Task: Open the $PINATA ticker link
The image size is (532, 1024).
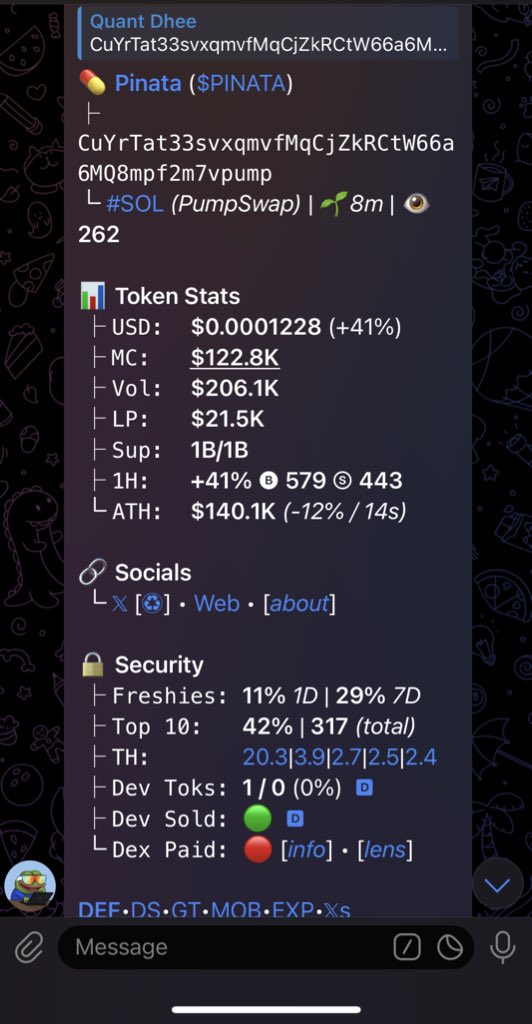Action: (241, 83)
